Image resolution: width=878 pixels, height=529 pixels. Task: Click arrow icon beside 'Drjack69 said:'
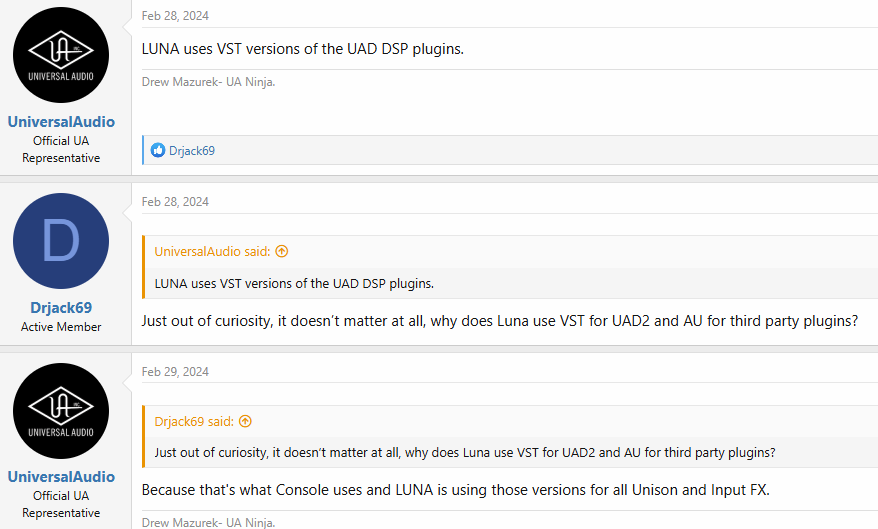pyautogui.click(x=245, y=422)
